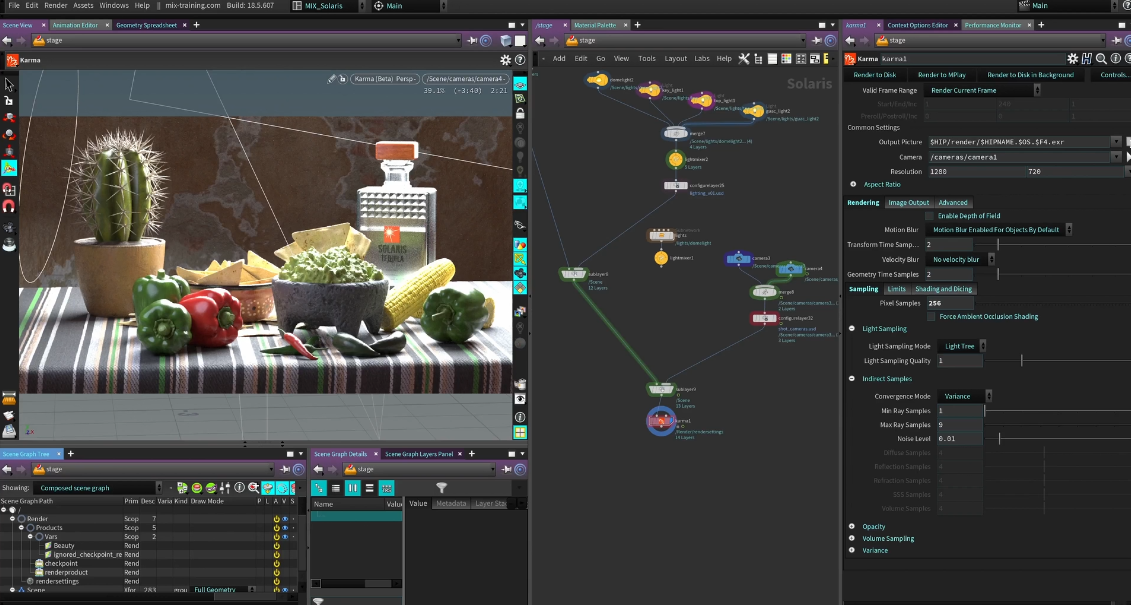Click the Light Sampling Quality slider

[x=1021, y=361]
